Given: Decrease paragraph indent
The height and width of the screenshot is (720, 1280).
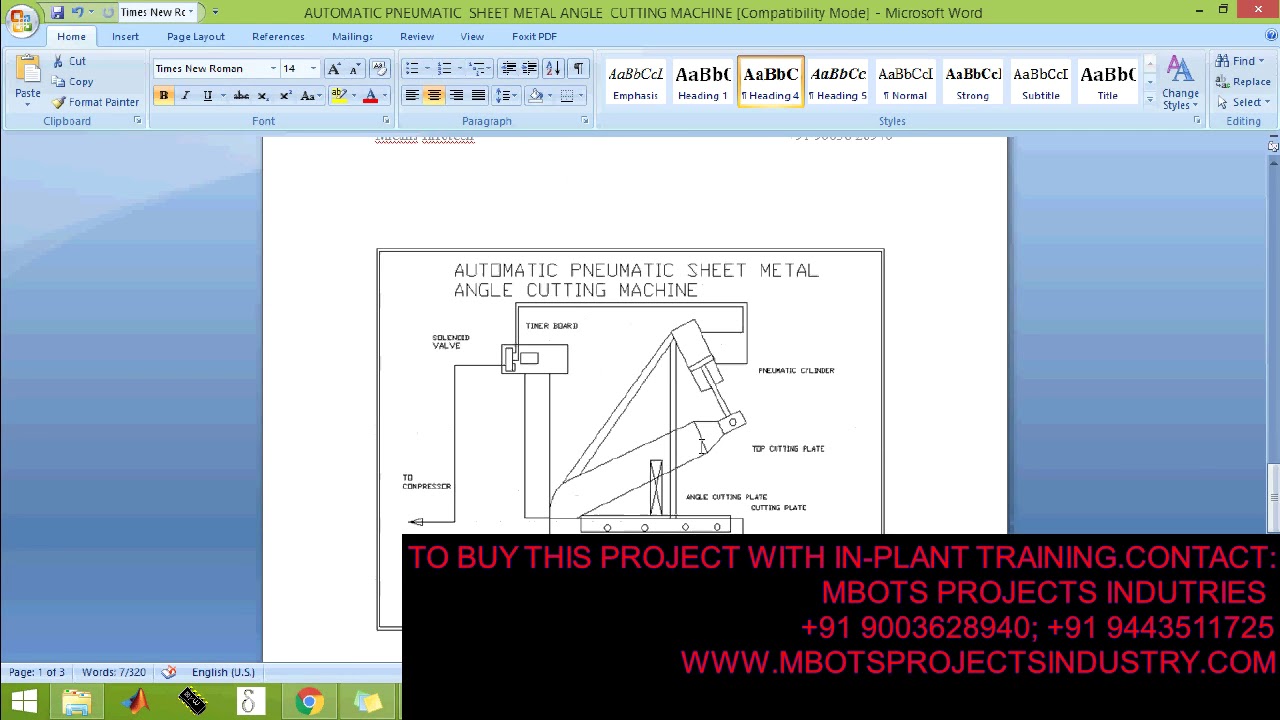Looking at the screenshot, I should click(x=509, y=69).
